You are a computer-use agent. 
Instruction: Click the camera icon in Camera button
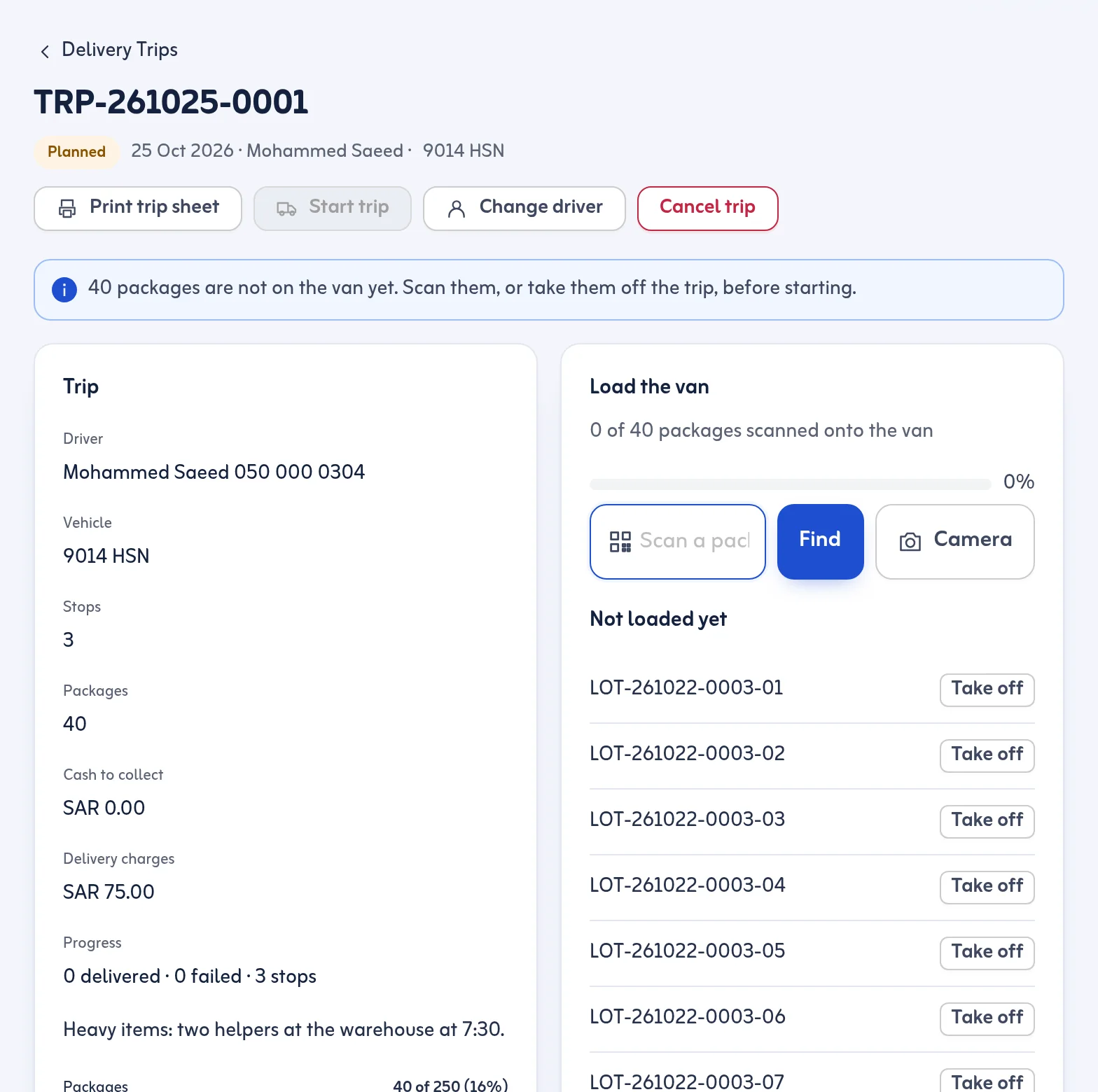[910, 542]
